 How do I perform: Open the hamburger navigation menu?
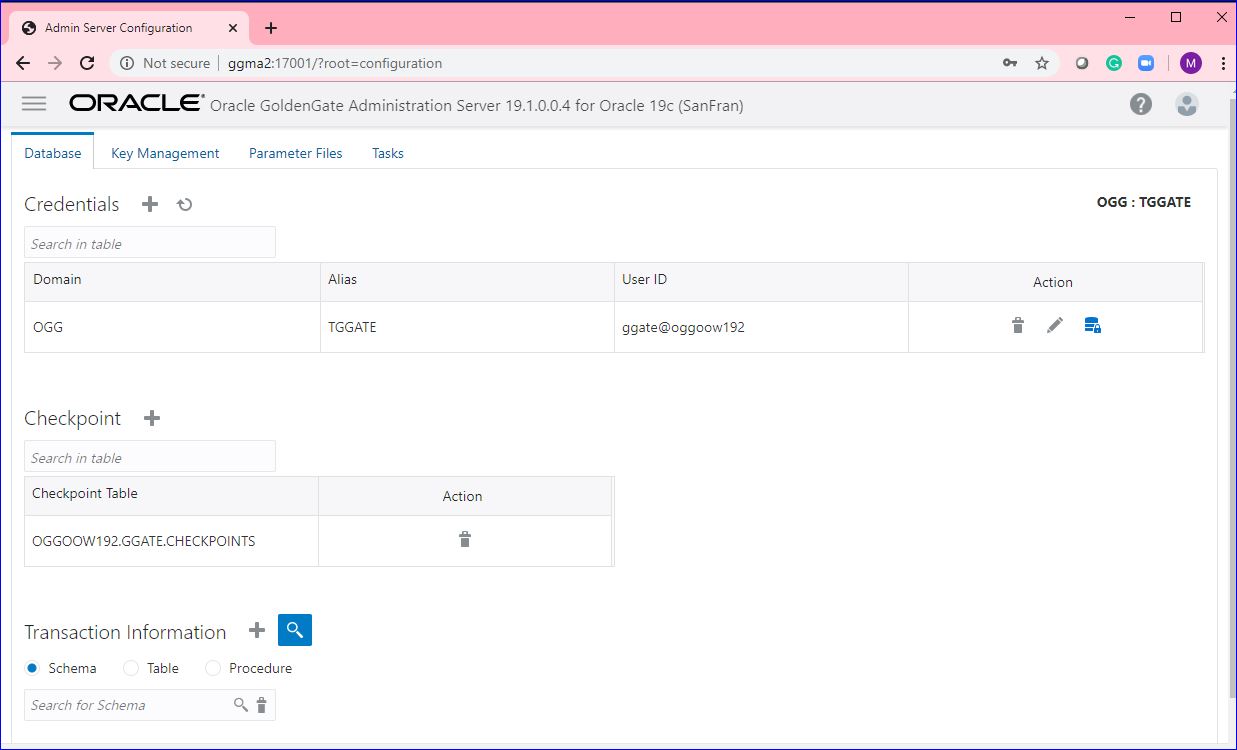tap(34, 104)
